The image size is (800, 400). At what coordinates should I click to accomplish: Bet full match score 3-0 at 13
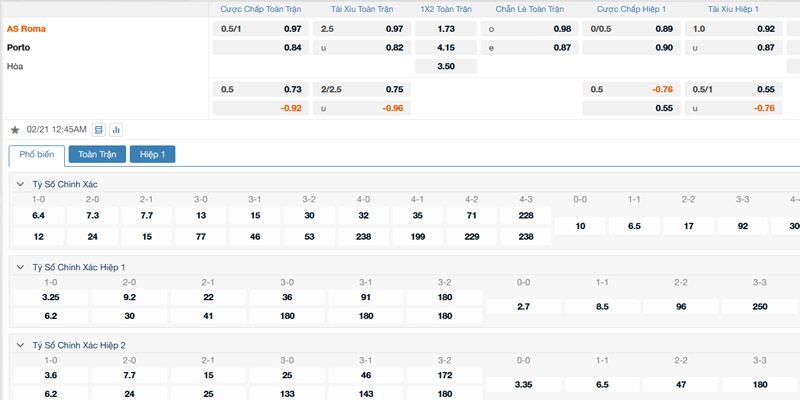[x=201, y=215]
